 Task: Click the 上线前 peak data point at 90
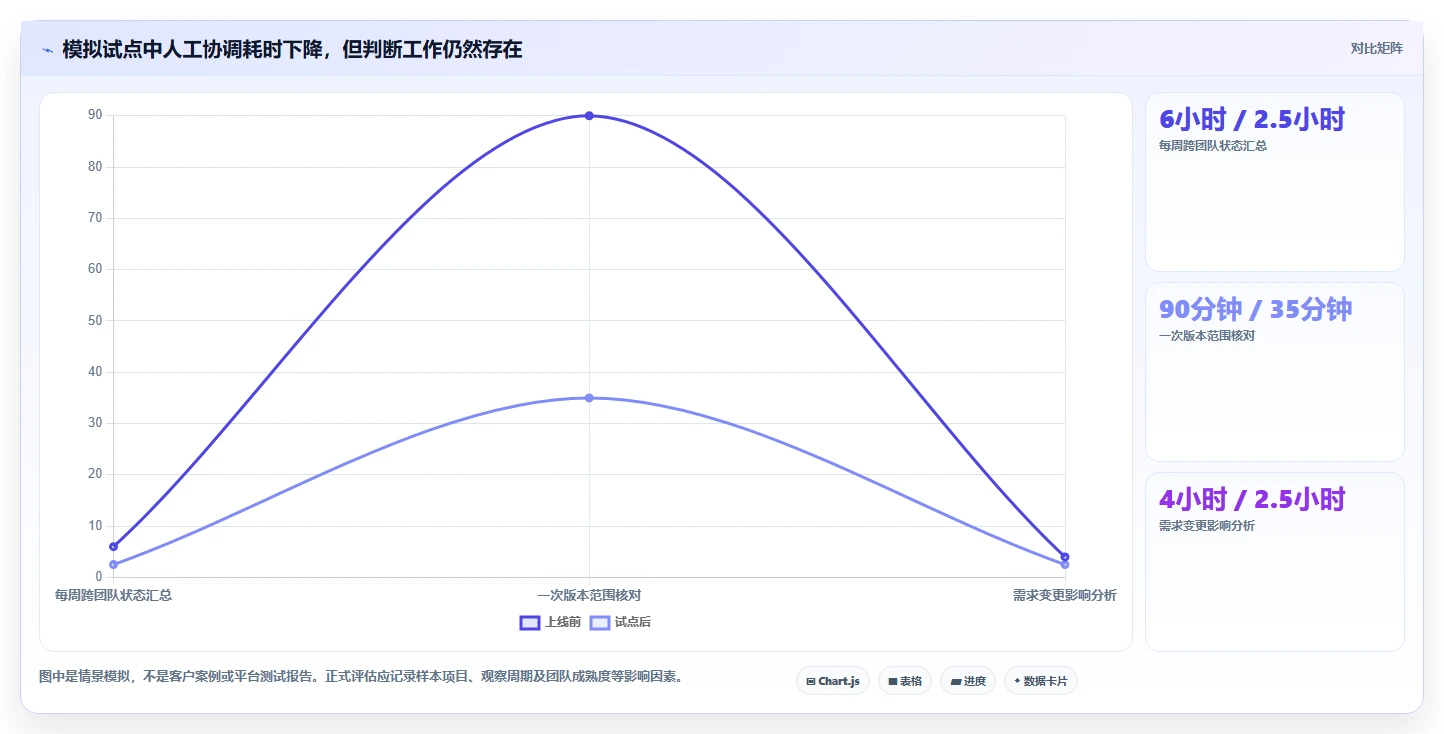[589, 116]
